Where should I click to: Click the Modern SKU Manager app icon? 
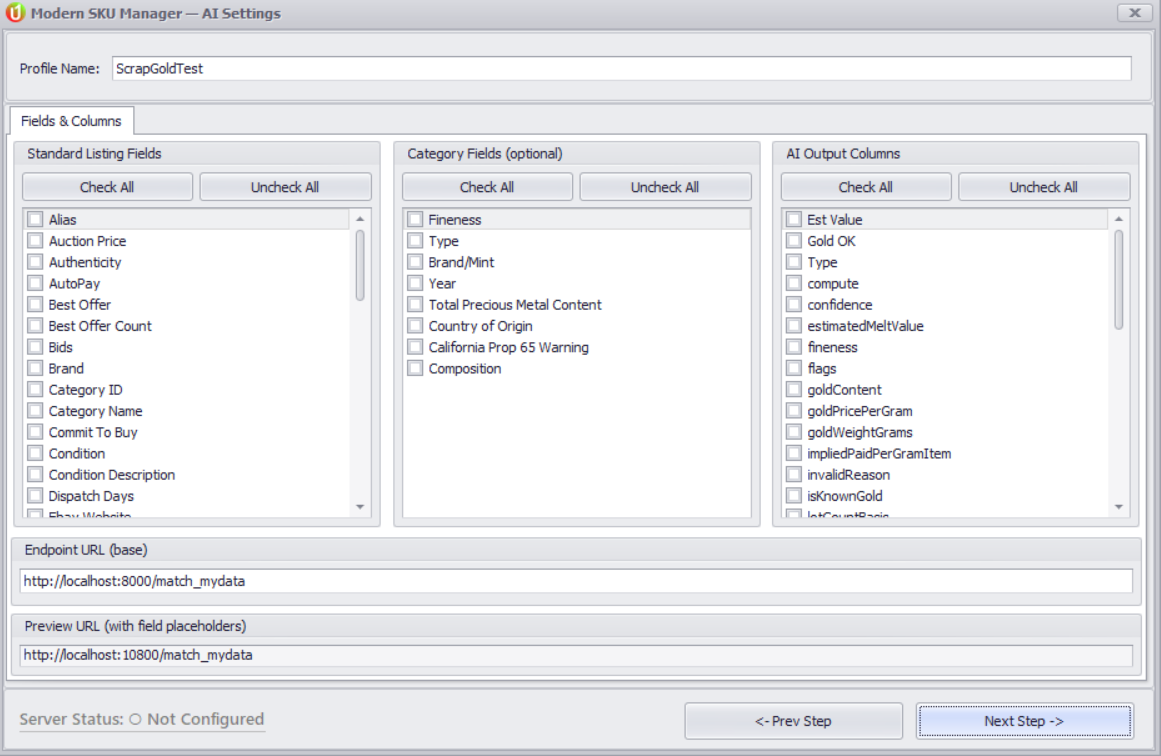point(15,13)
